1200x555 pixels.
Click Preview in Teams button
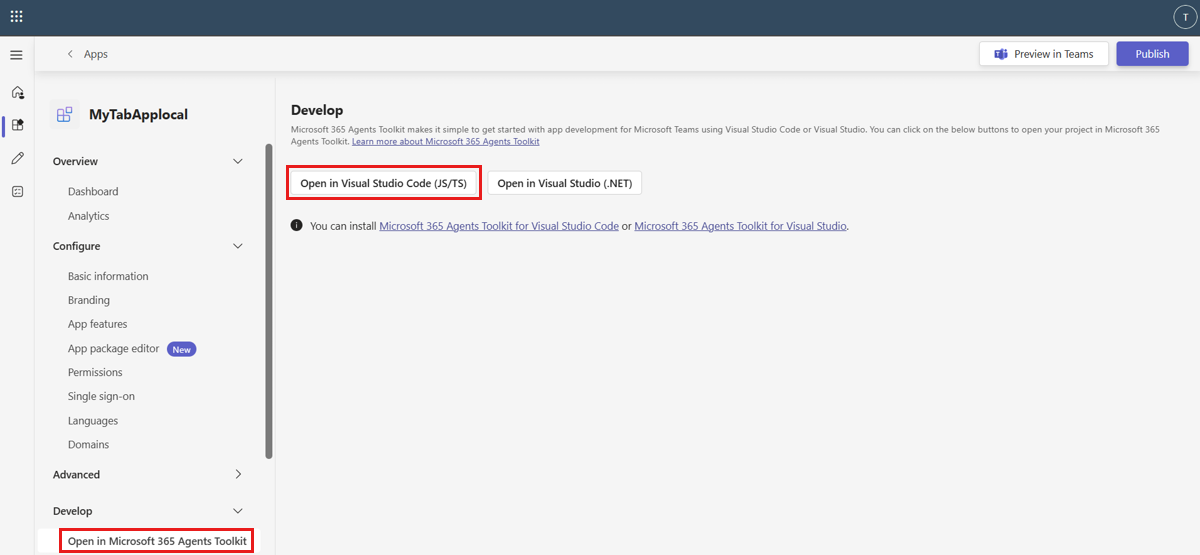(x=1044, y=54)
